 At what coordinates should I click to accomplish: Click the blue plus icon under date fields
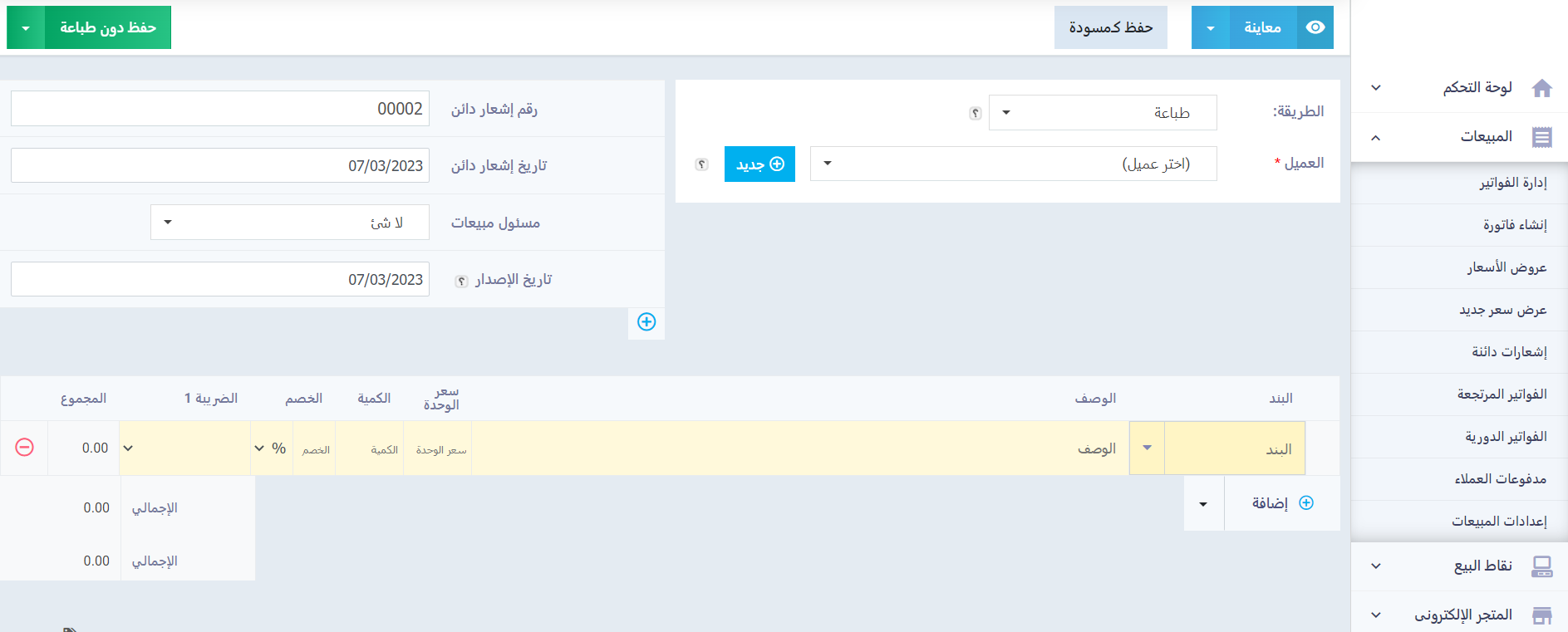(646, 322)
